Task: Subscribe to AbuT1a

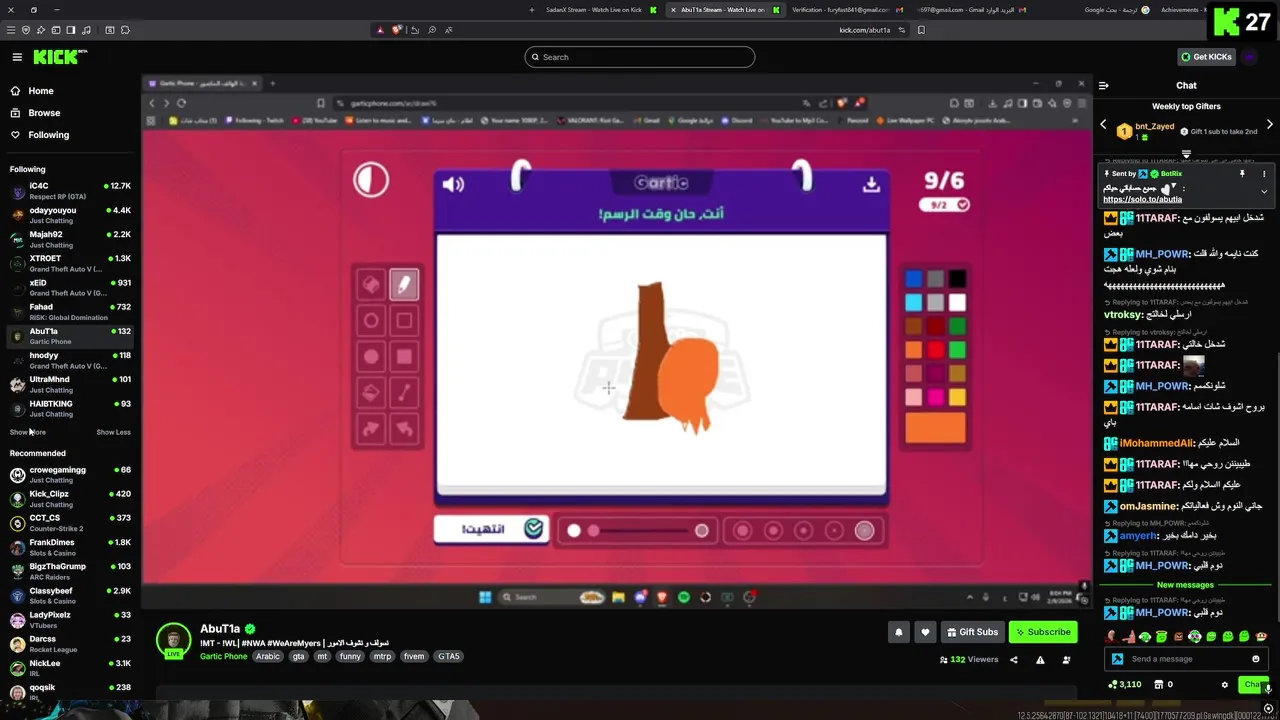Action: pyautogui.click(x=1042, y=632)
